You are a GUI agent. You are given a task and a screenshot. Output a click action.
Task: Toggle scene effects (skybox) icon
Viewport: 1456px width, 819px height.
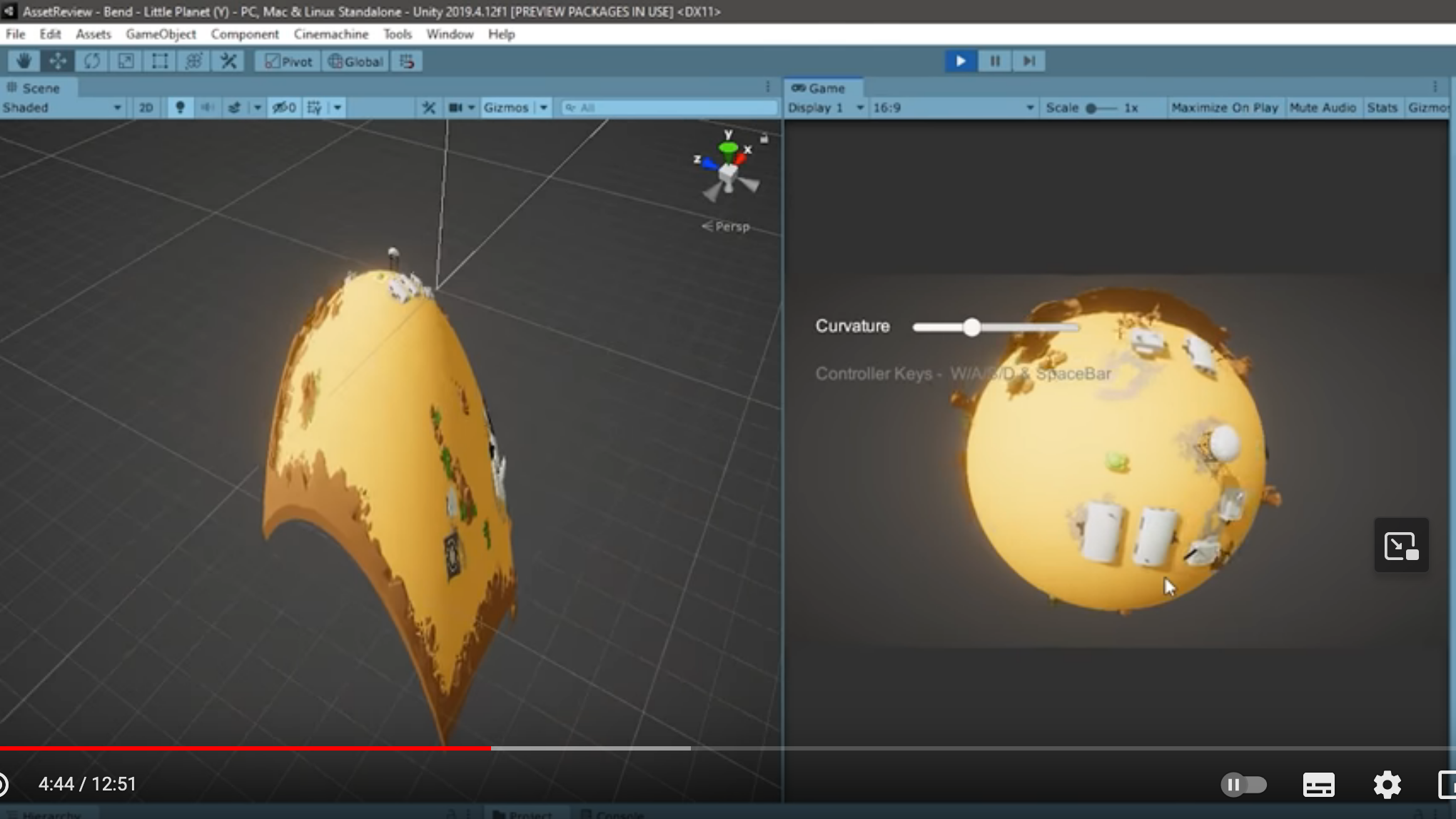[x=234, y=108]
